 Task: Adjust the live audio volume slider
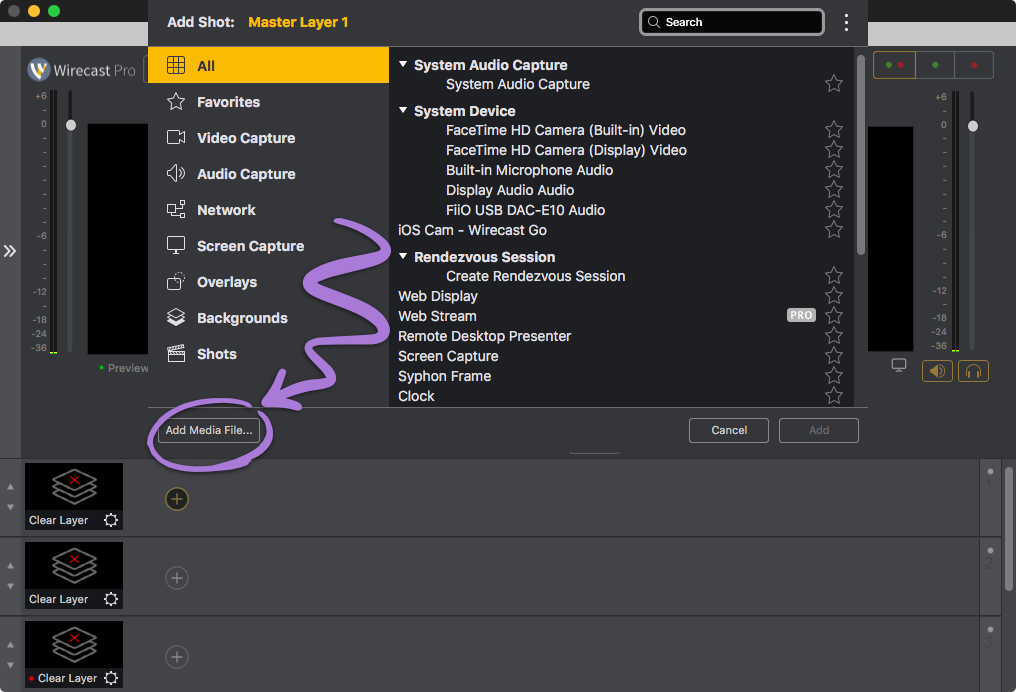coord(973,126)
